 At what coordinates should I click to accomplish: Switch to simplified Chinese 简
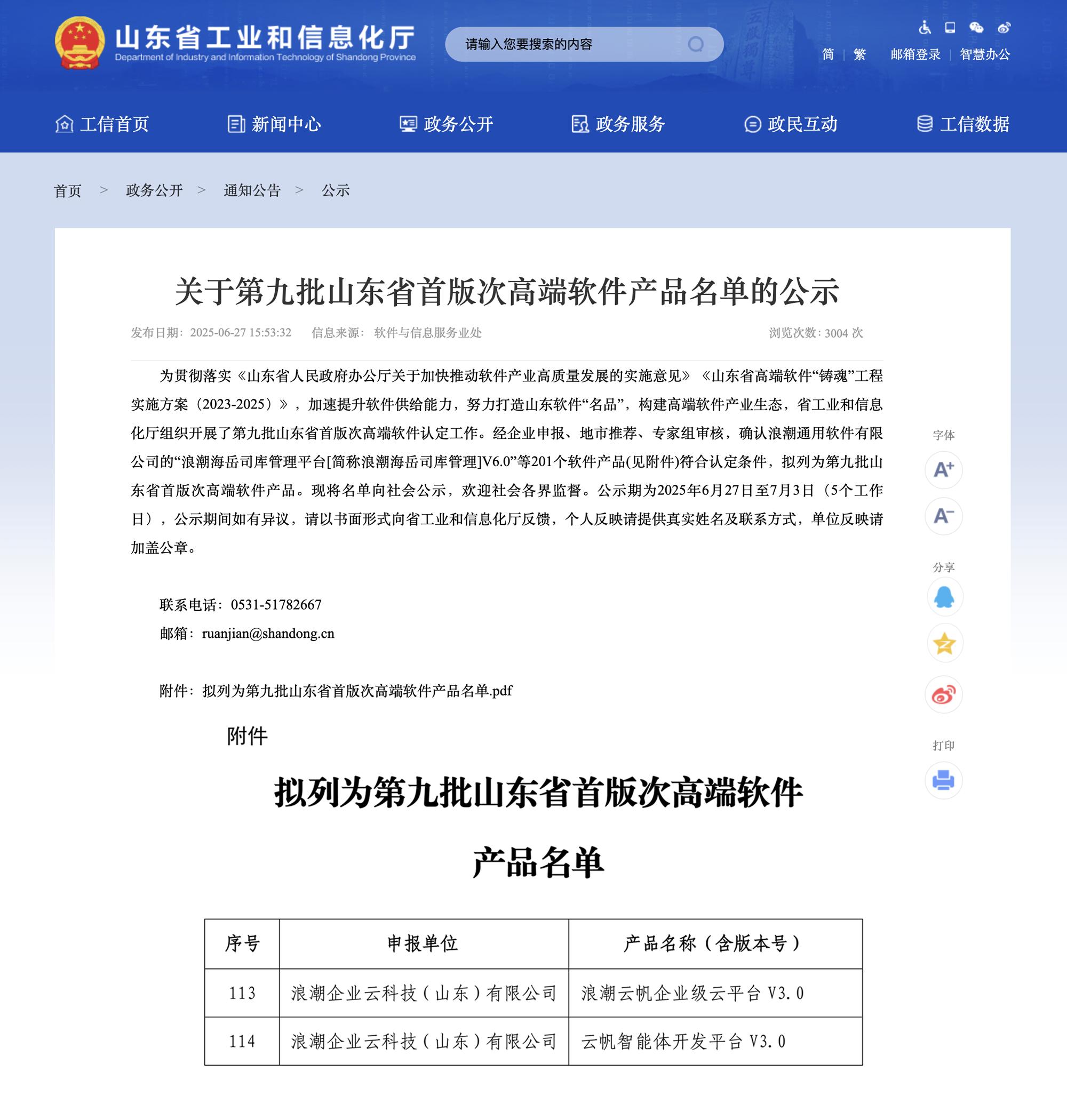pos(828,54)
